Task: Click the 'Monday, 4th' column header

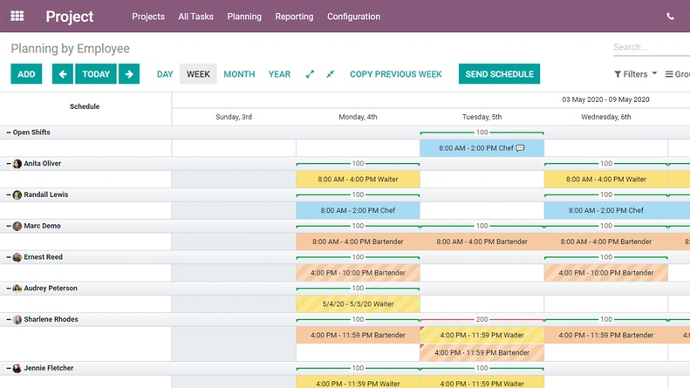Action: click(x=358, y=117)
